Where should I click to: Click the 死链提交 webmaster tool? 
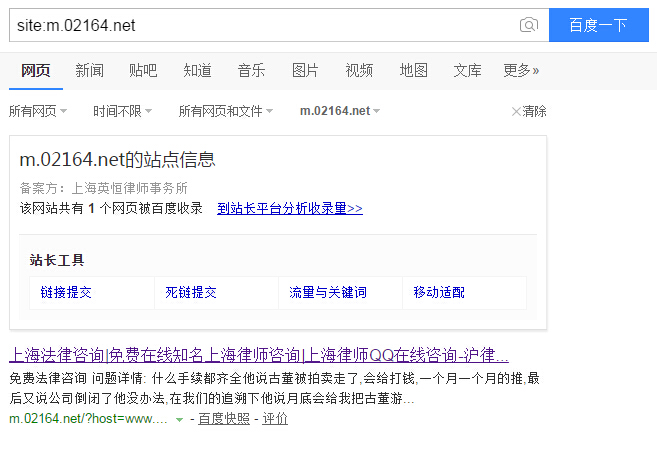point(191,292)
